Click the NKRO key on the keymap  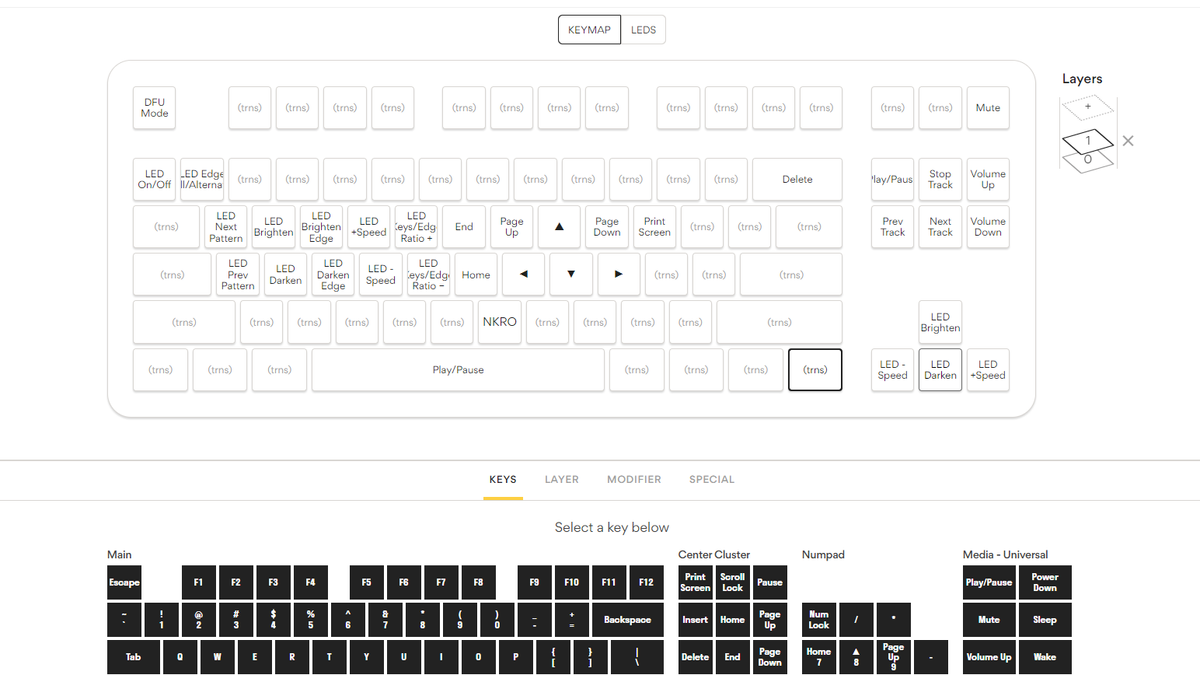pyautogui.click(x=499, y=322)
